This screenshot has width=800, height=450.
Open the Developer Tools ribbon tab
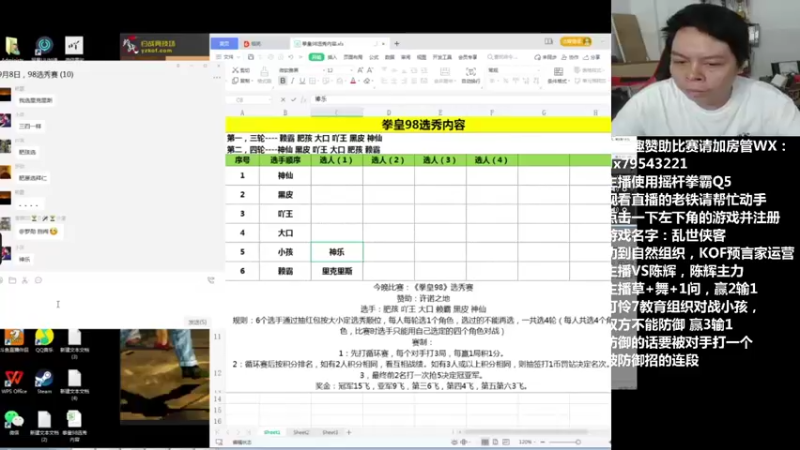coord(442,57)
